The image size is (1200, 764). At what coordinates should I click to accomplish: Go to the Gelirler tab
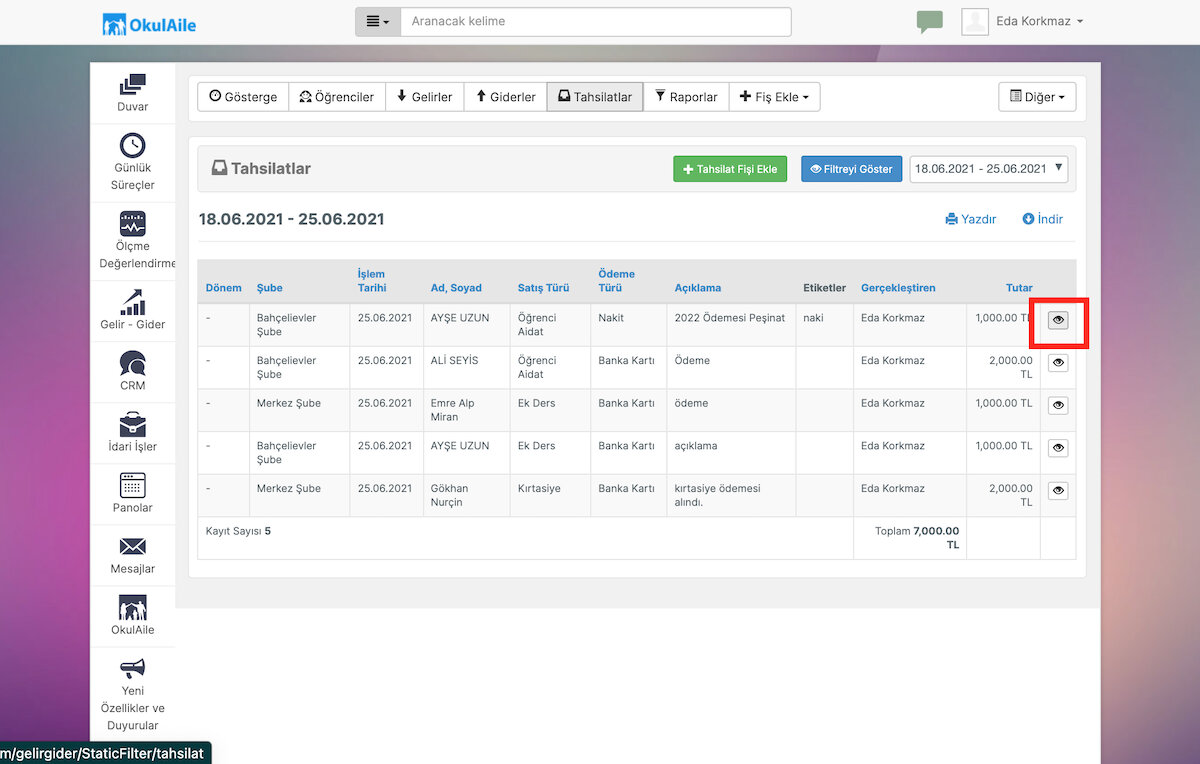(x=424, y=97)
